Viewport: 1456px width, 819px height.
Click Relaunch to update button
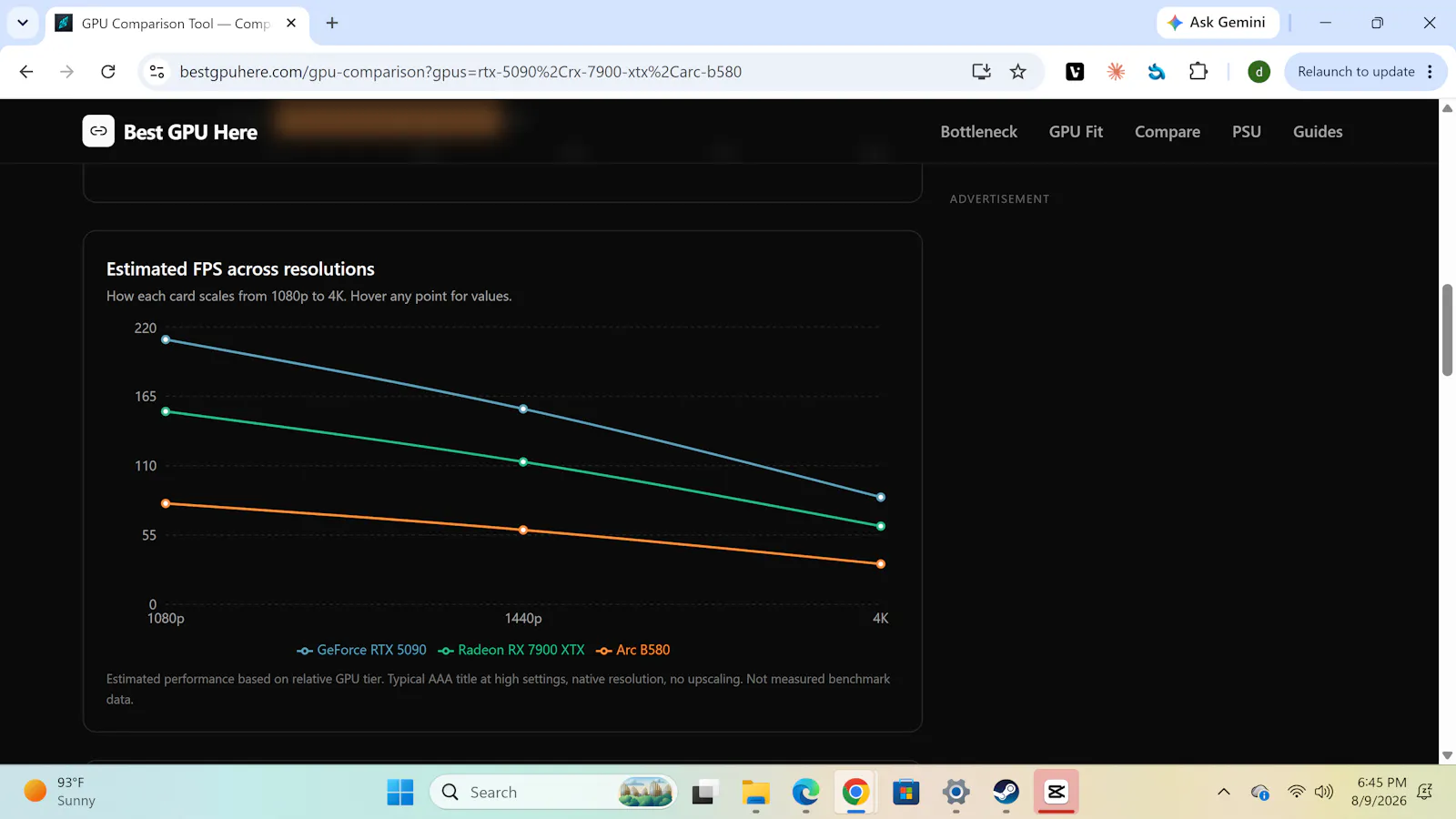tap(1356, 72)
